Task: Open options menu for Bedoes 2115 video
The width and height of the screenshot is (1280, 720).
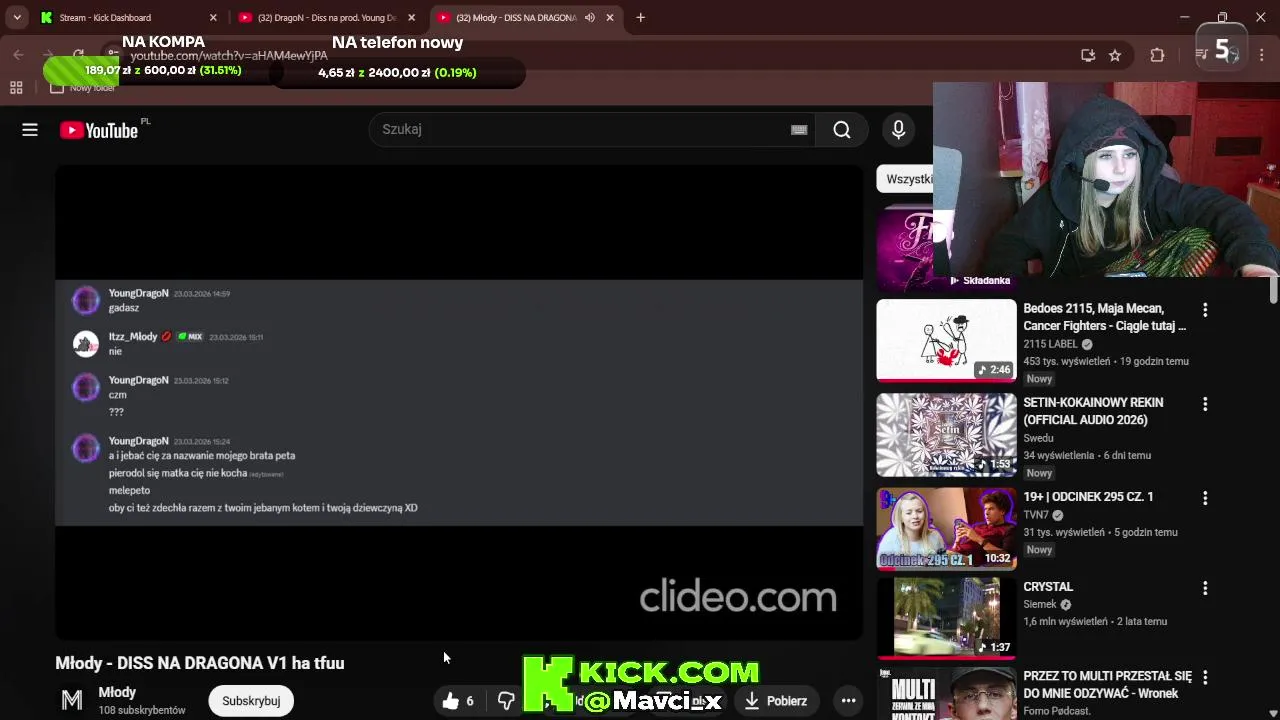Action: (x=1205, y=310)
